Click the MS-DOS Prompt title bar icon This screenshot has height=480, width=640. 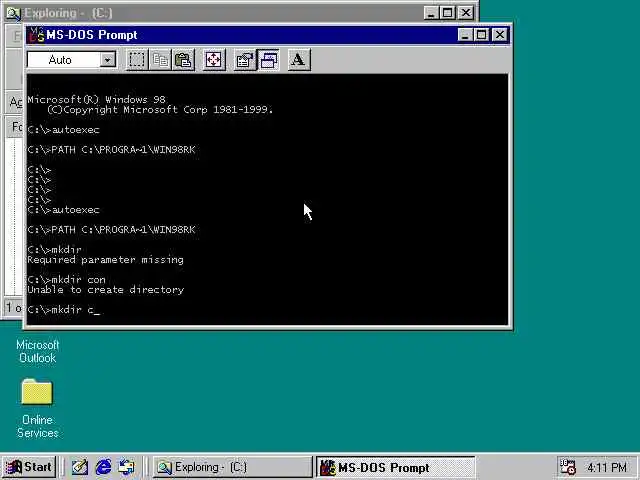point(37,35)
